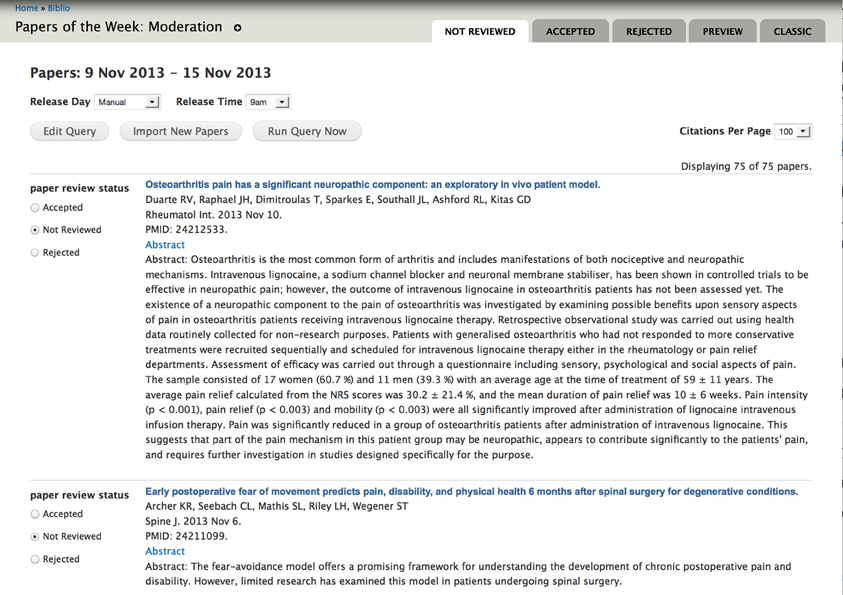The width and height of the screenshot is (843, 595).
Task: Click the heading 'Papers: 9 Nov 2013 – 15 Nov 2013'
Action: coord(151,73)
